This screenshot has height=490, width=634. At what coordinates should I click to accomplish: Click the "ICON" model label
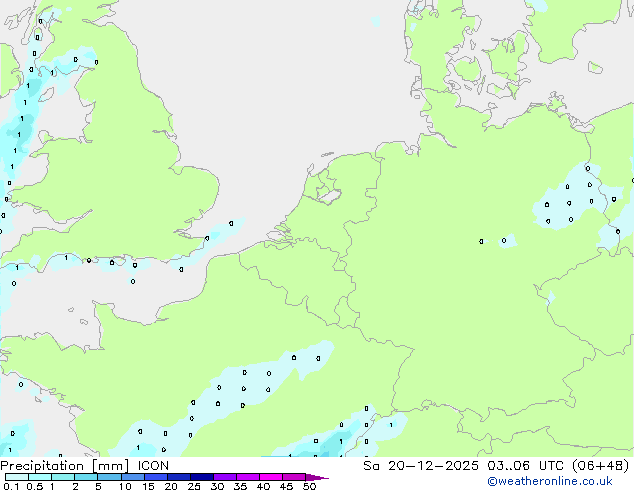pyautogui.click(x=153, y=466)
